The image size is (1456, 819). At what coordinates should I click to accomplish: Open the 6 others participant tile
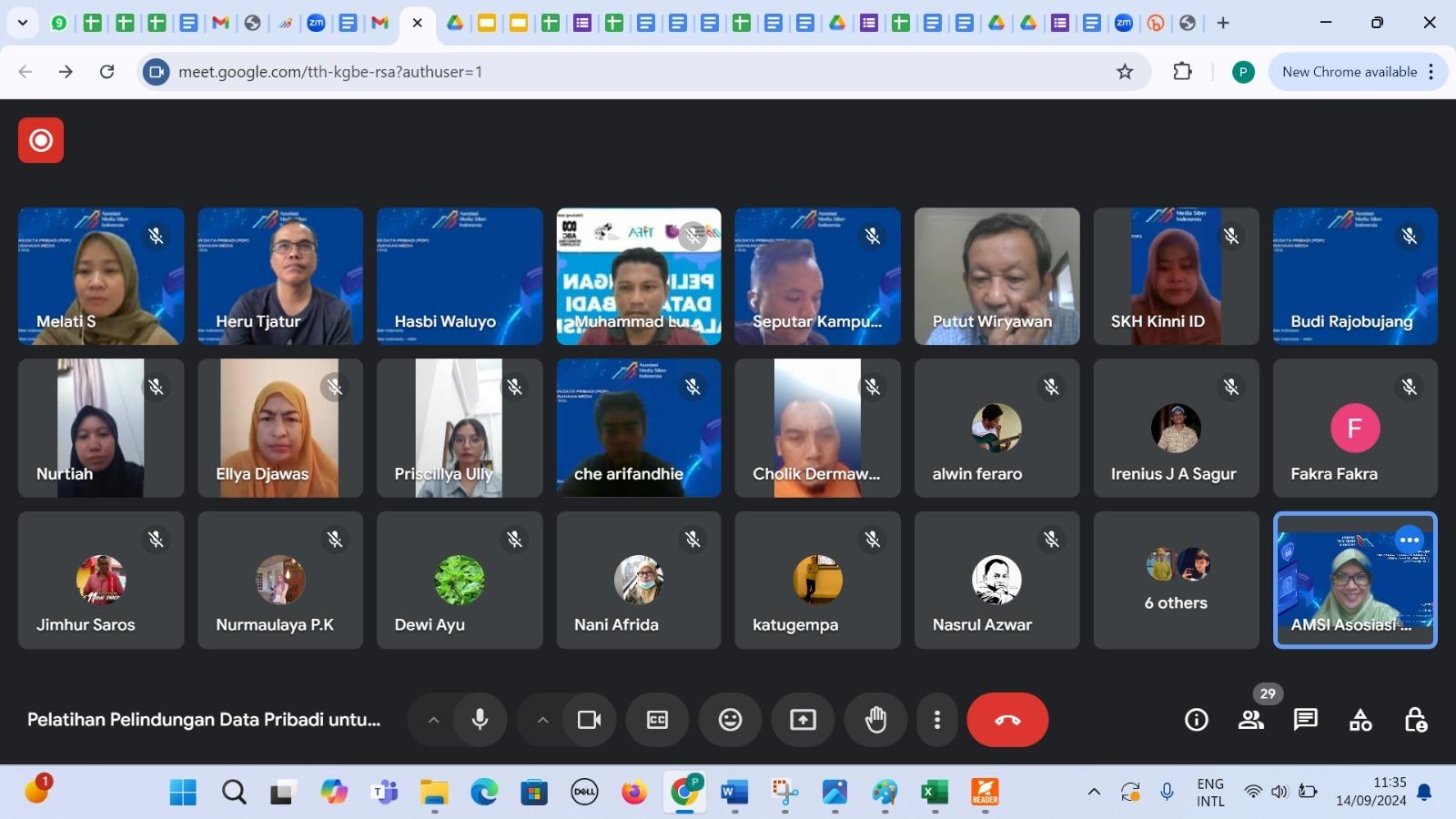tap(1176, 581)
